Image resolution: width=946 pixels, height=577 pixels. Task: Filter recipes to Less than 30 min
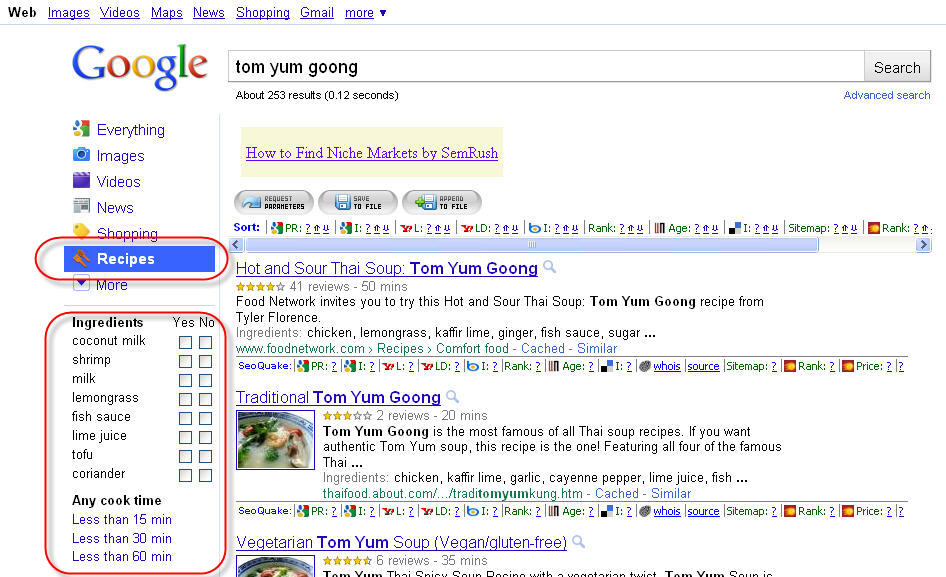[x=122, y=538]
